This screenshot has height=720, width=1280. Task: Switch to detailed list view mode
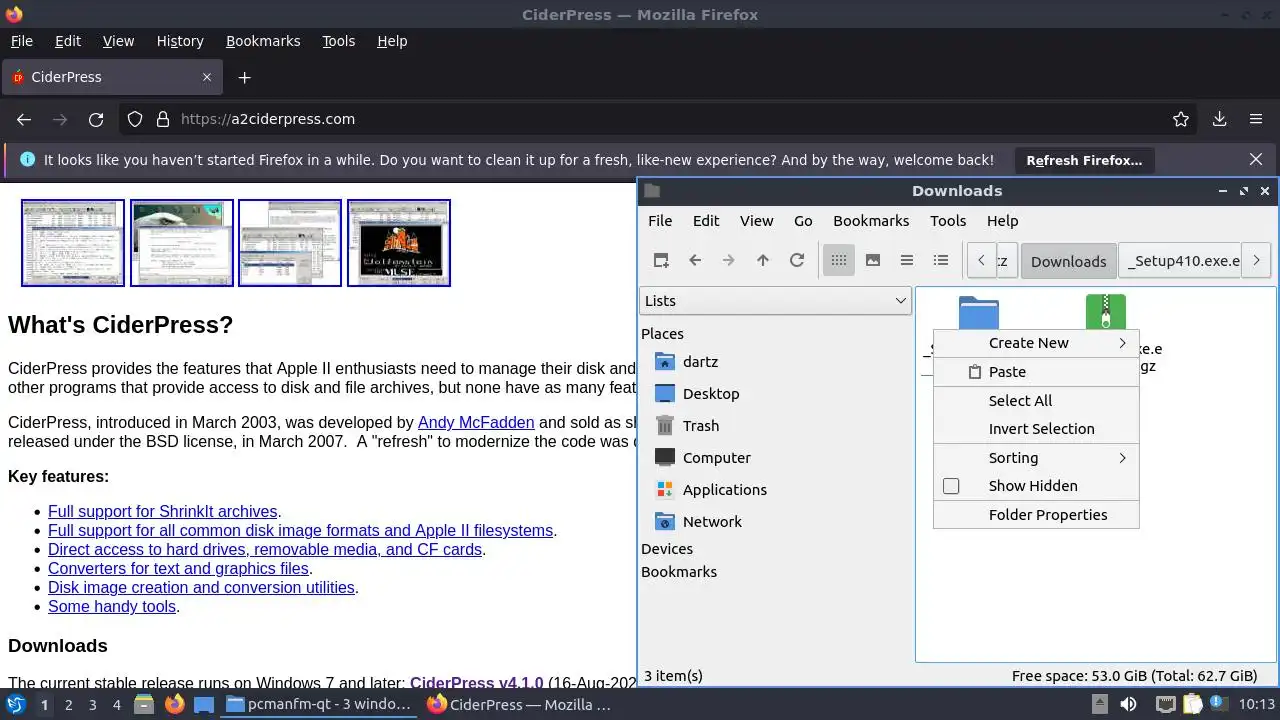(941, 260)
